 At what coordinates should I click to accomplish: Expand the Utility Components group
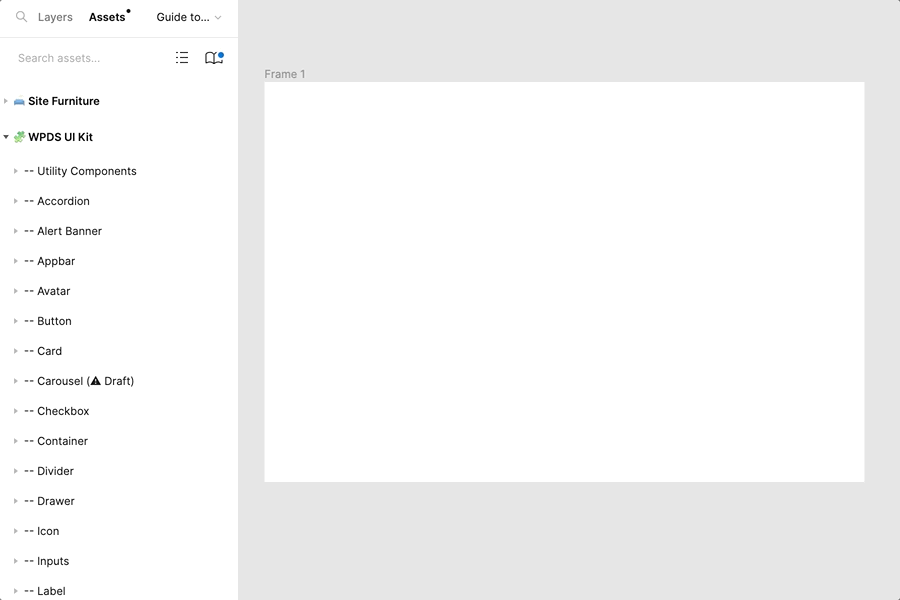point(16,171)
